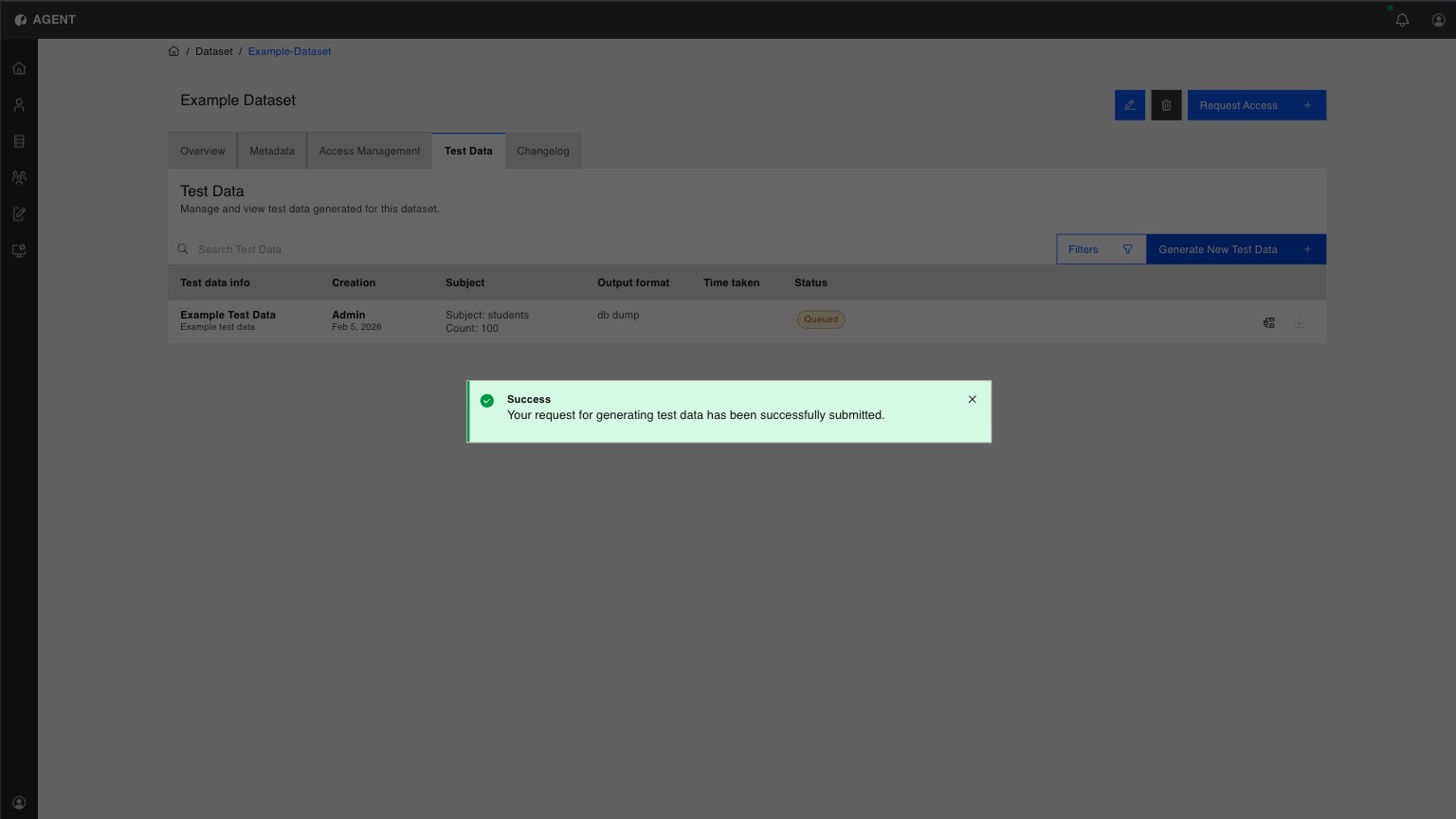Image resolution: width=1456 pixels, height=819 pixels.
Task: Open the profile avatar at sidebar bottom
Action: [19, 803]
